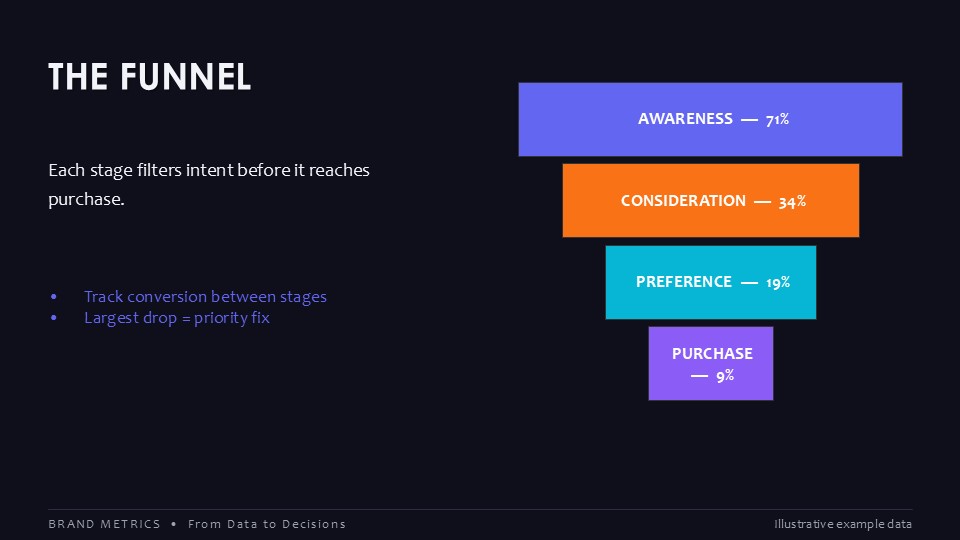Image resolution: width=960 pixels, height=540 pixels.
Task: Select the "THE FUNNEL" slide title
Action: 149,77
